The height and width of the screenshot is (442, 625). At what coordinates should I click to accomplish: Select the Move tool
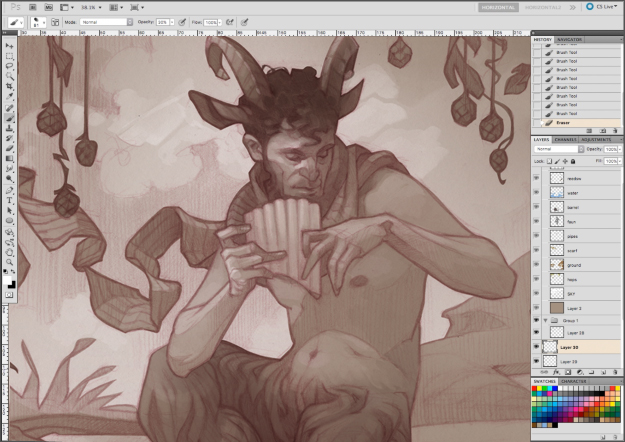[9, 46]
